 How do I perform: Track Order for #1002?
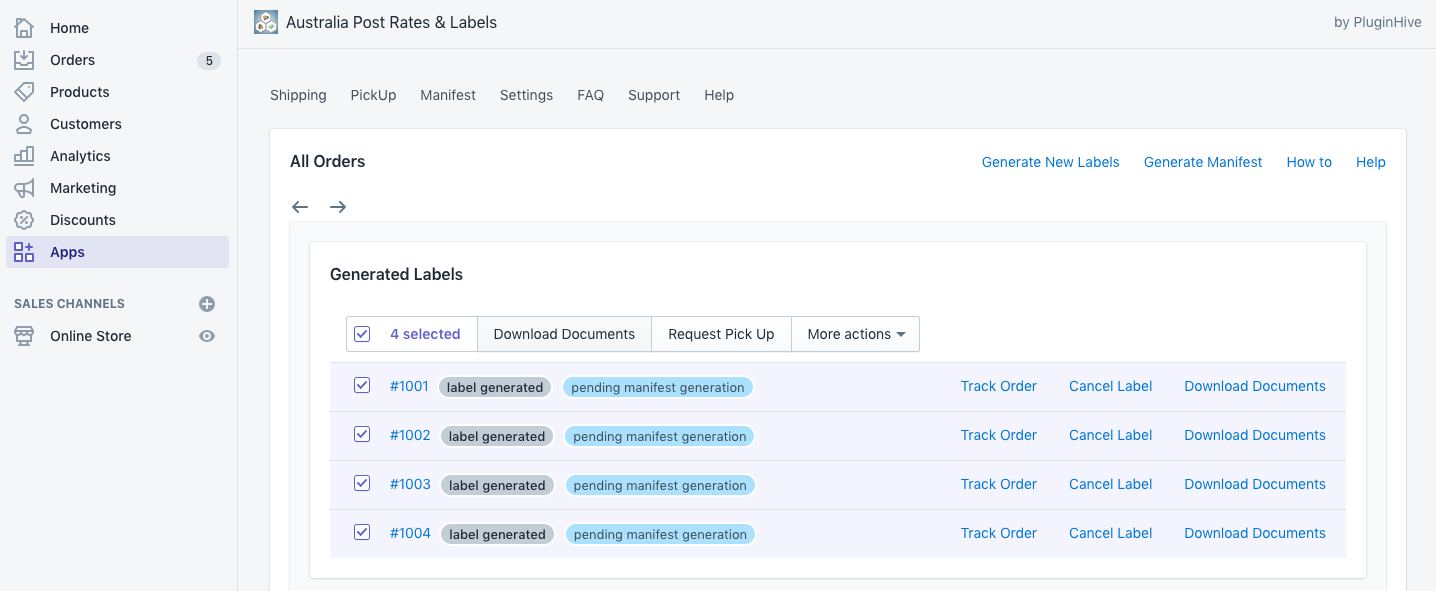[x=998, y=435]
